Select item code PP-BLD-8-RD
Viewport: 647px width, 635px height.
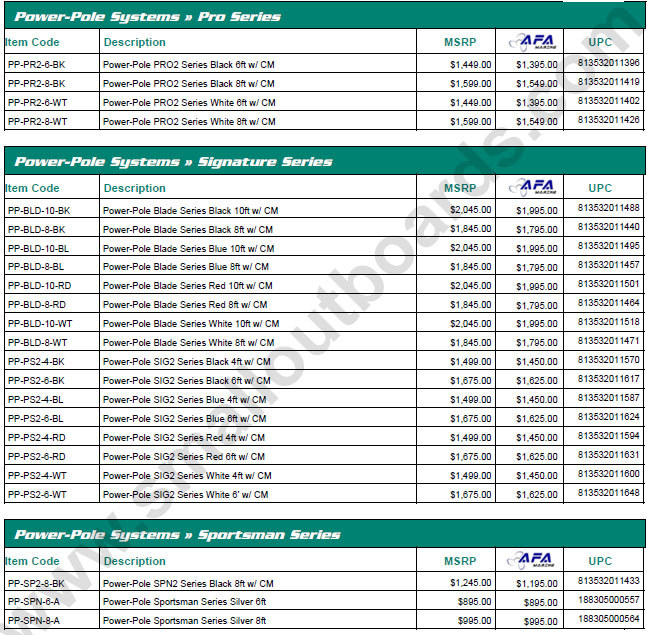37,305
